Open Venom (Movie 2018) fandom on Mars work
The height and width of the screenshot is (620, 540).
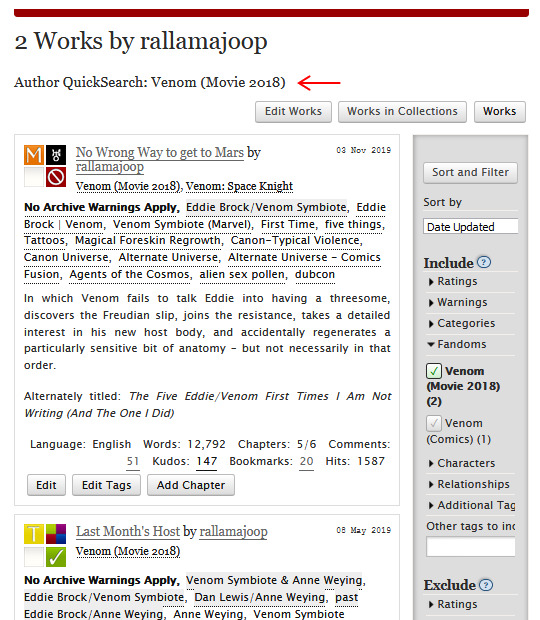pyautogui.click(x=128, y=186)
